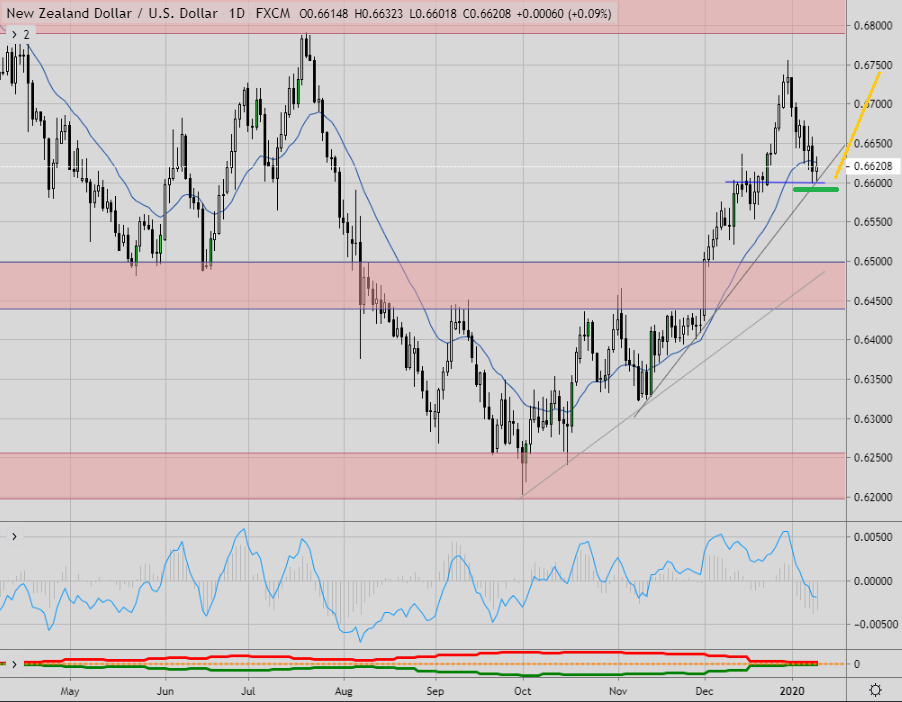
Task: Click the 0.64000 price axis label
Action: [873, 340]
